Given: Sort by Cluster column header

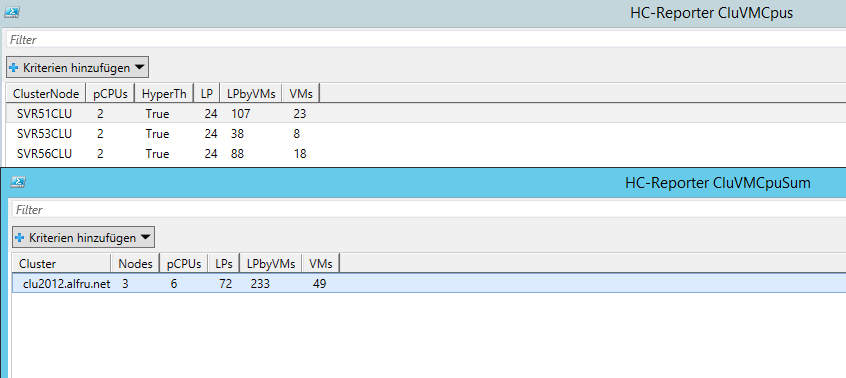Looking at the screenshot, I should (x=62, y=264).
